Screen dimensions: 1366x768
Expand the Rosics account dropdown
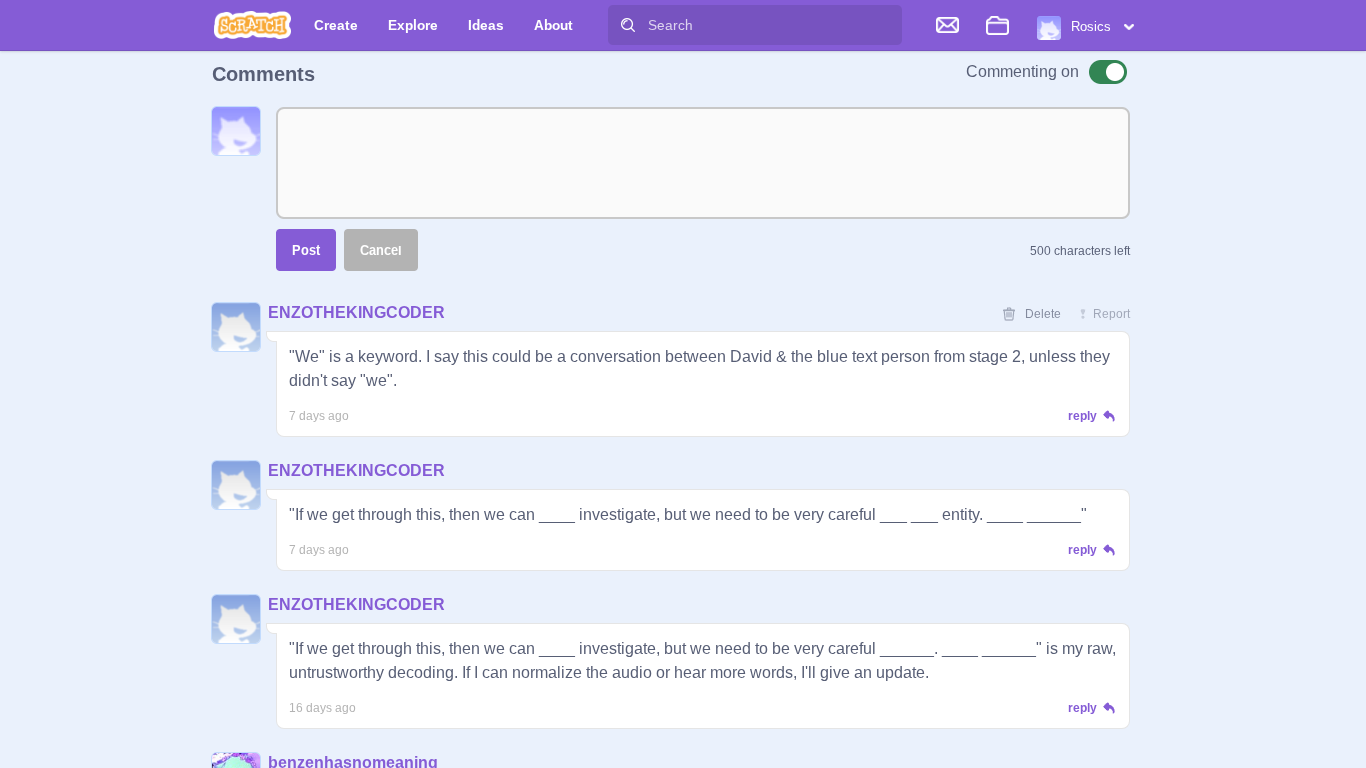pos(1128,27)
